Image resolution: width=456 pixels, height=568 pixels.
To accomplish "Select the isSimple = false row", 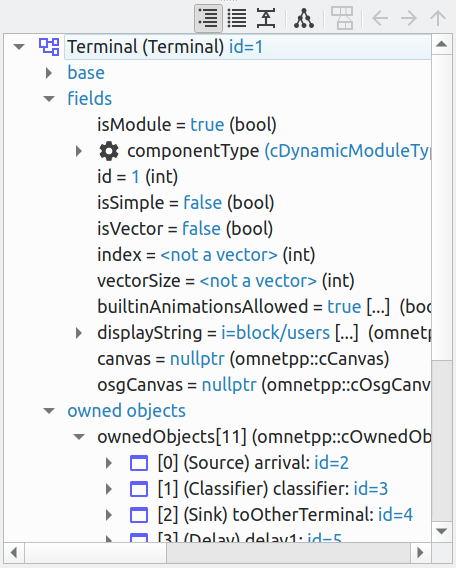I will click(185, 203).
